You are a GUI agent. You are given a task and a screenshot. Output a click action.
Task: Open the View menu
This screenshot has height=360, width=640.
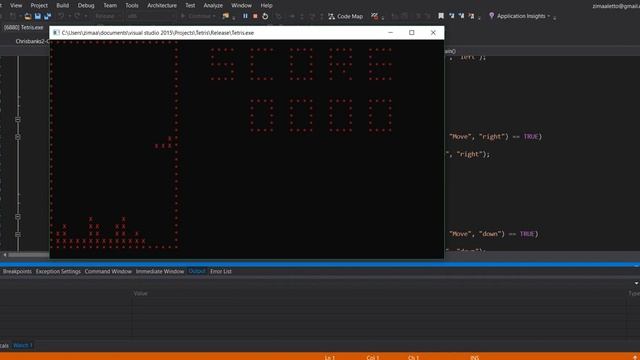16,5
